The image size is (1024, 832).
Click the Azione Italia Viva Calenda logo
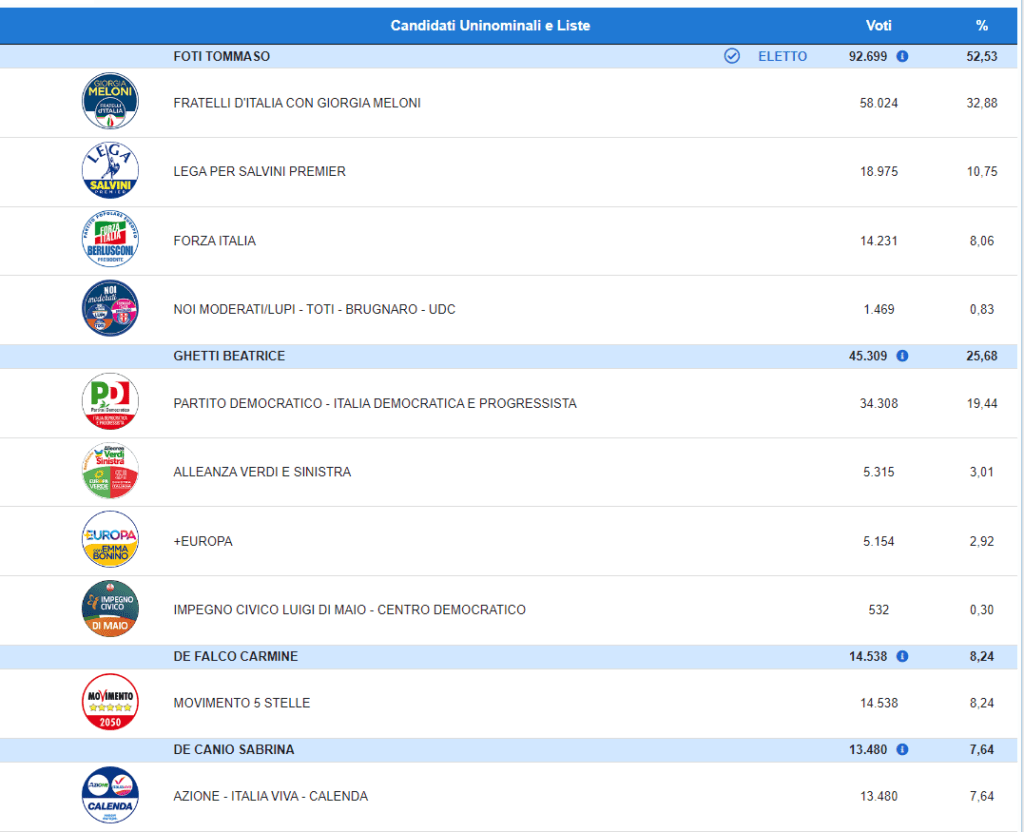click(x=110, y=796)
